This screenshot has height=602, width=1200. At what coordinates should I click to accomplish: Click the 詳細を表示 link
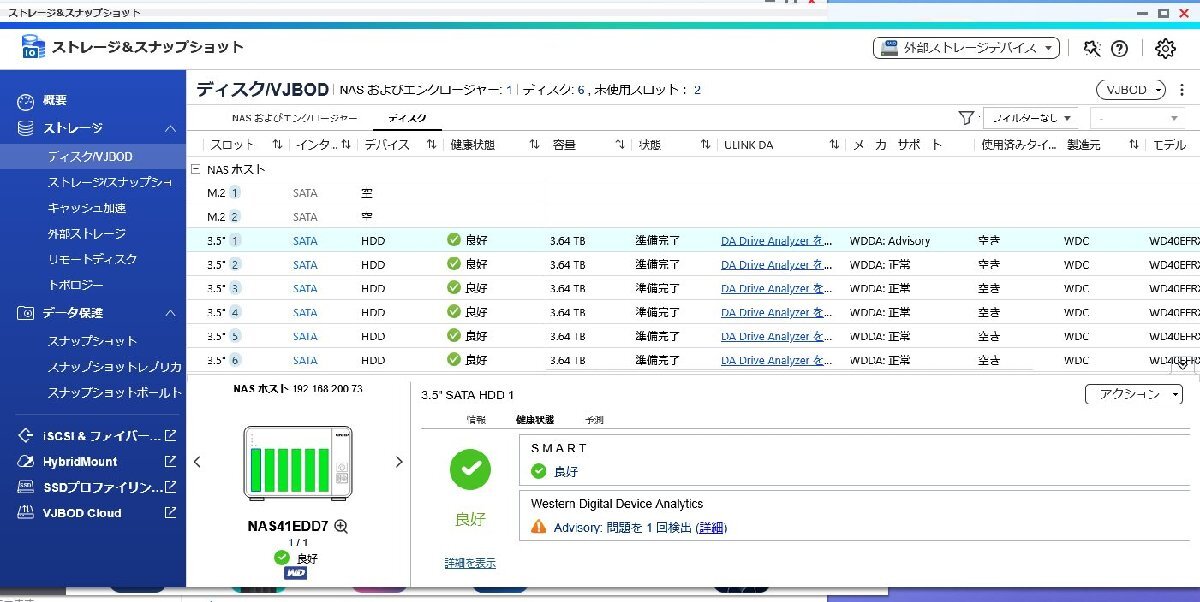click(469, 562)
